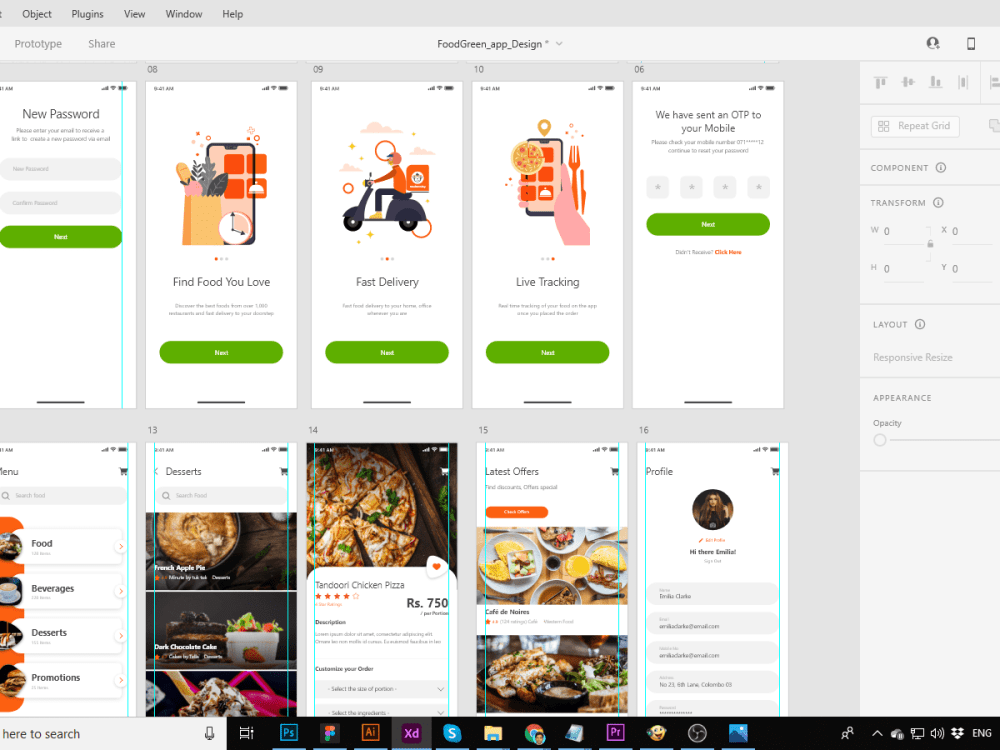This screenshot has width=1000, height=750.
Task: Click the Y position value field
Action: [971, 269]
